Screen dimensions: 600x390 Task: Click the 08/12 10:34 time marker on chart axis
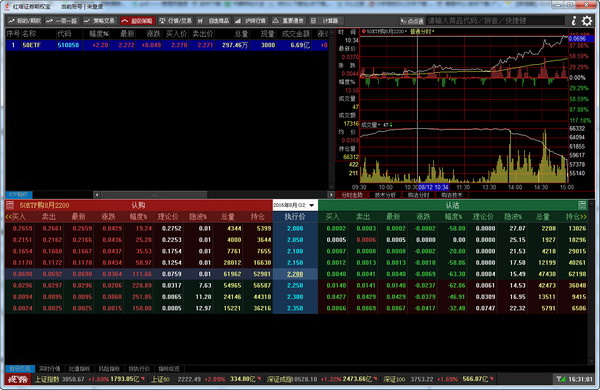(433, 187)
